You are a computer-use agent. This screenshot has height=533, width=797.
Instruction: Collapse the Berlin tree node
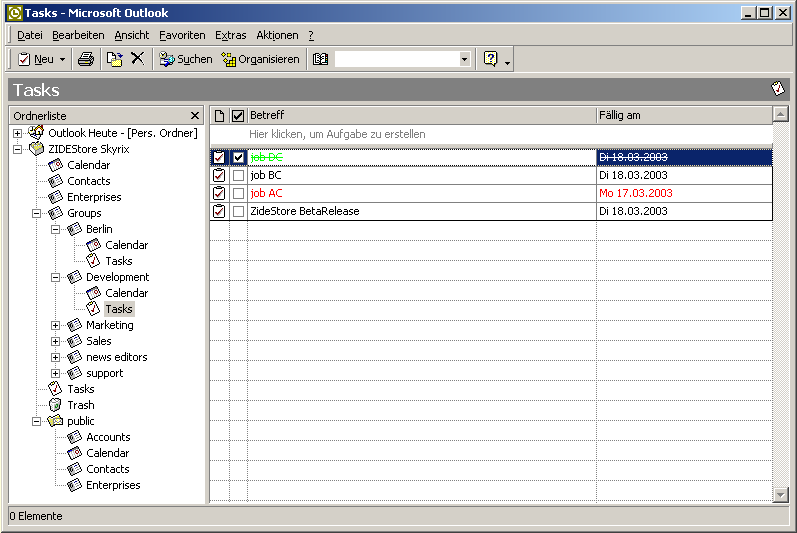pos(56,229)
